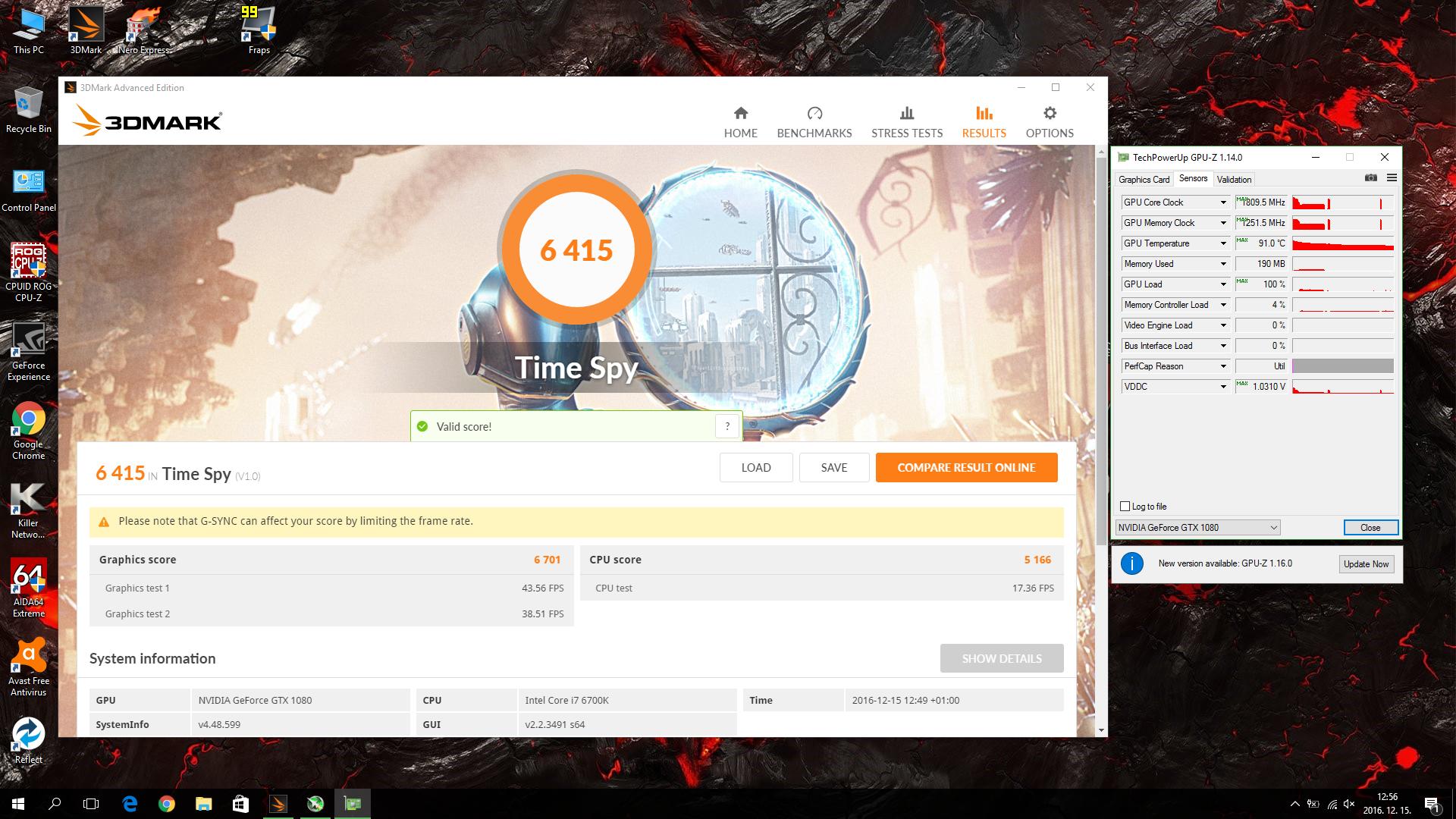The height and width of the screenshot is (819, 1456).
Task: Enable the Log to file checkbox
Action: coord(1125,507)
